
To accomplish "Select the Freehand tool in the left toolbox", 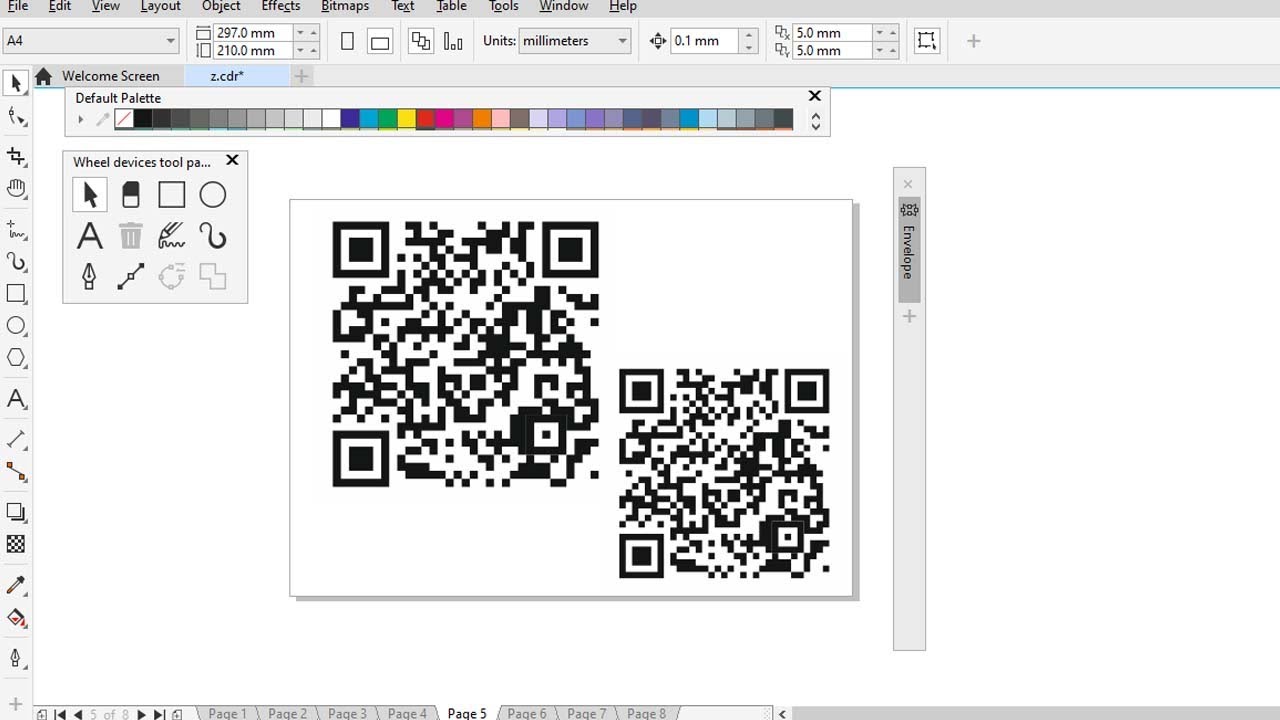I will coord(16,230).
